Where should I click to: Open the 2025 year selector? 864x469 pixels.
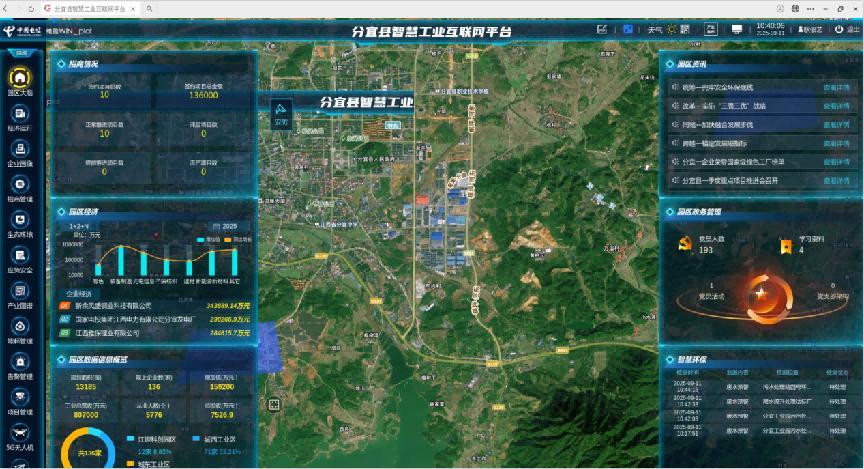pyautogui.click(x=227, y=226)
